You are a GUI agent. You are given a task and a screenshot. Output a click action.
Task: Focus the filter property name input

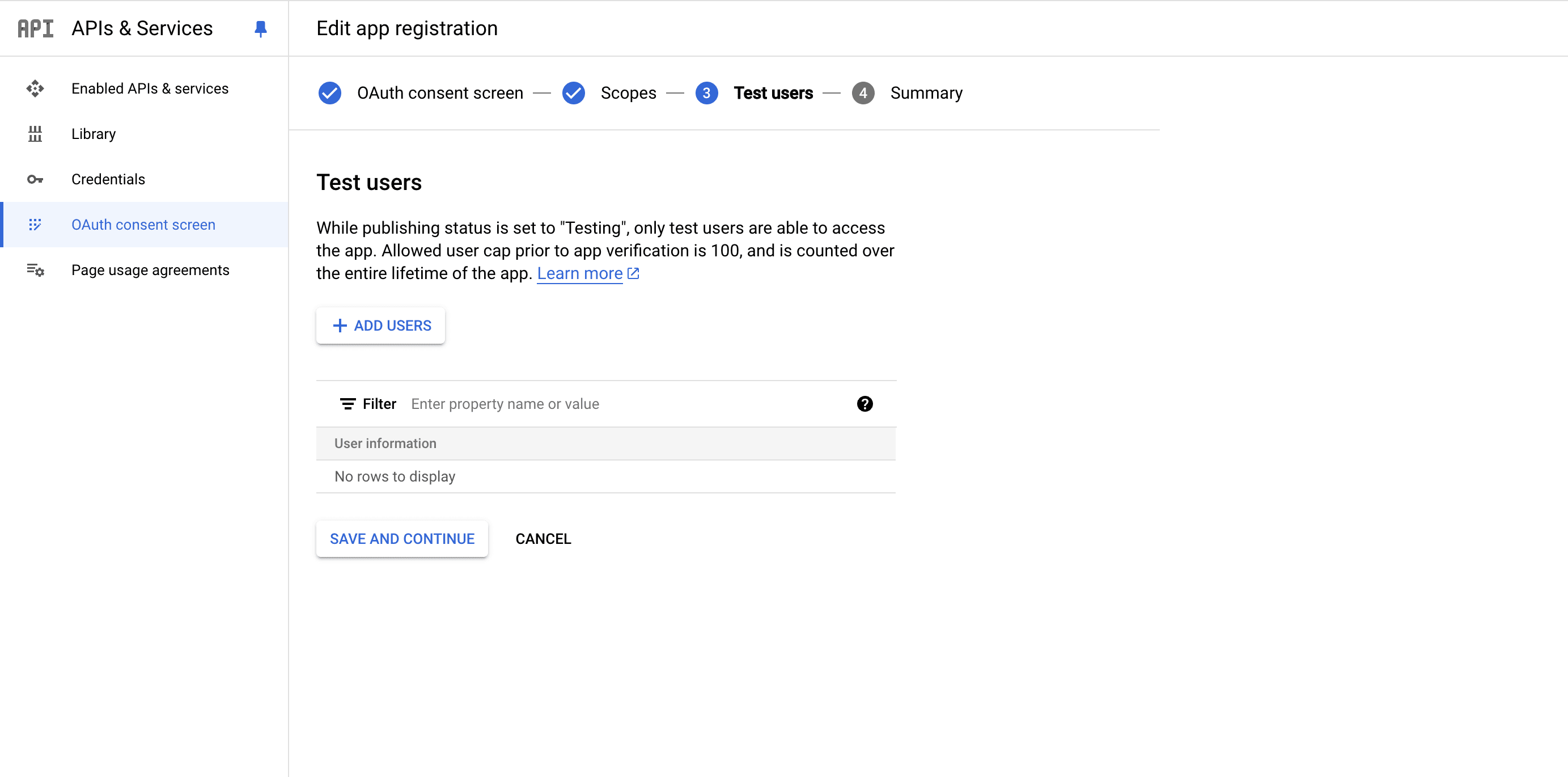click(627, 404)
